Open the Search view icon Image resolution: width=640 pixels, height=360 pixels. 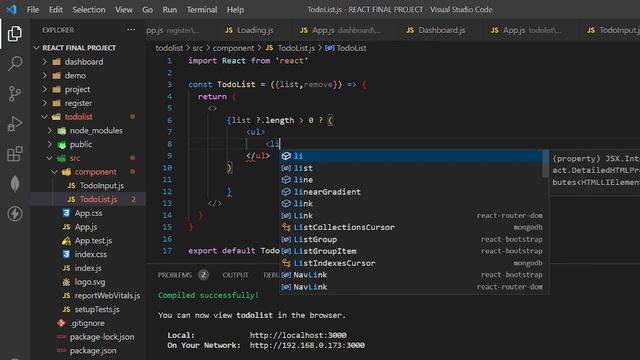(x=15, y=64)
